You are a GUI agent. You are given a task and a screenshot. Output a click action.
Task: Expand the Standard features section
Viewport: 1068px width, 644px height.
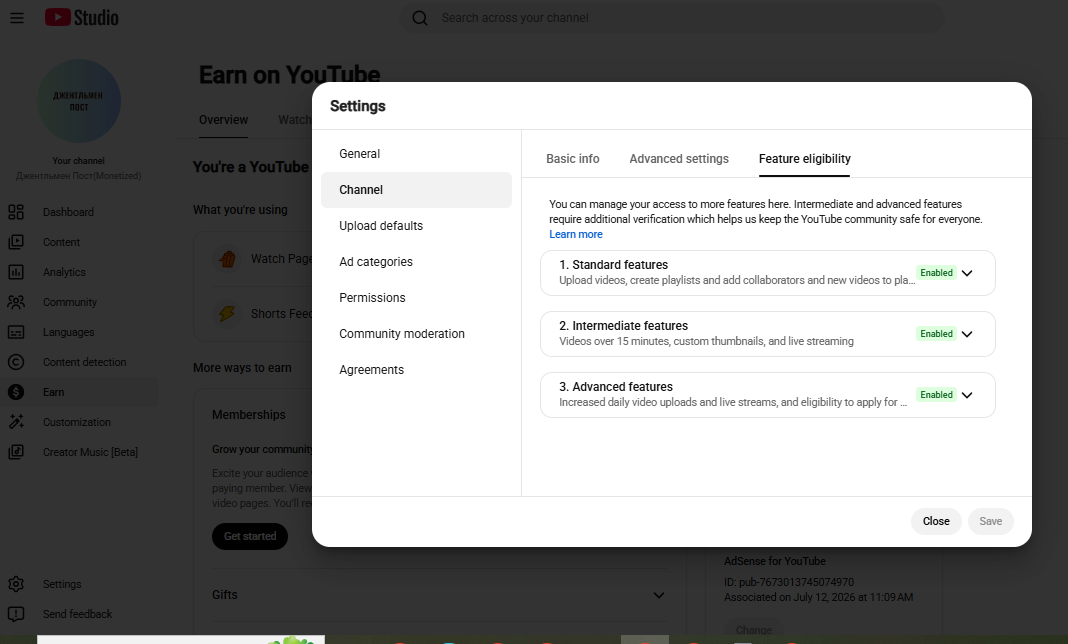pyautogui.click(x=967, y=273)
